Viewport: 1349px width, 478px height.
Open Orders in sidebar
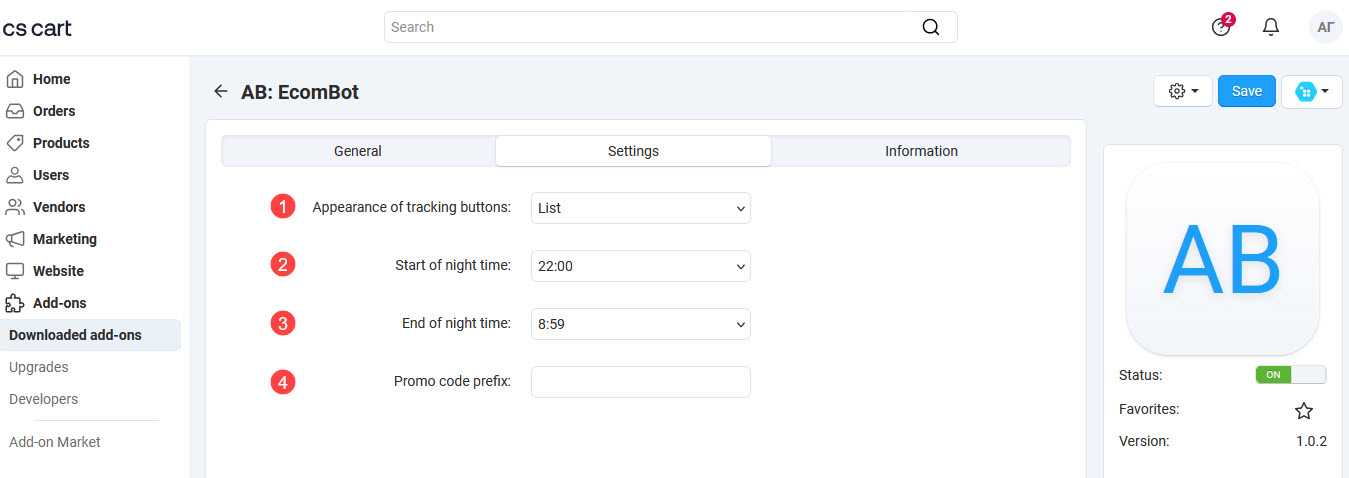click(54, 111)
